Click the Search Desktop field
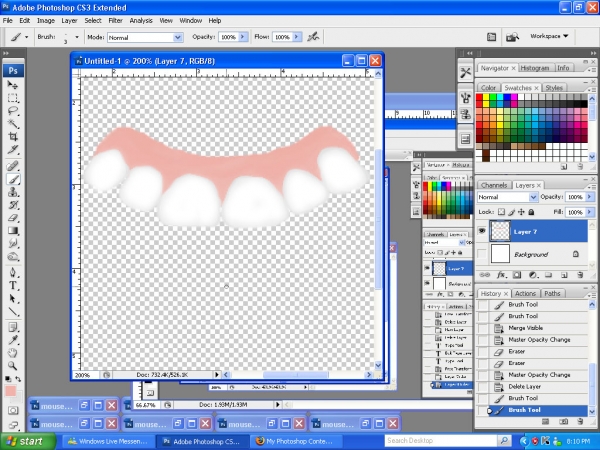This screenshot has height=450, width=600. pos(441,441)
